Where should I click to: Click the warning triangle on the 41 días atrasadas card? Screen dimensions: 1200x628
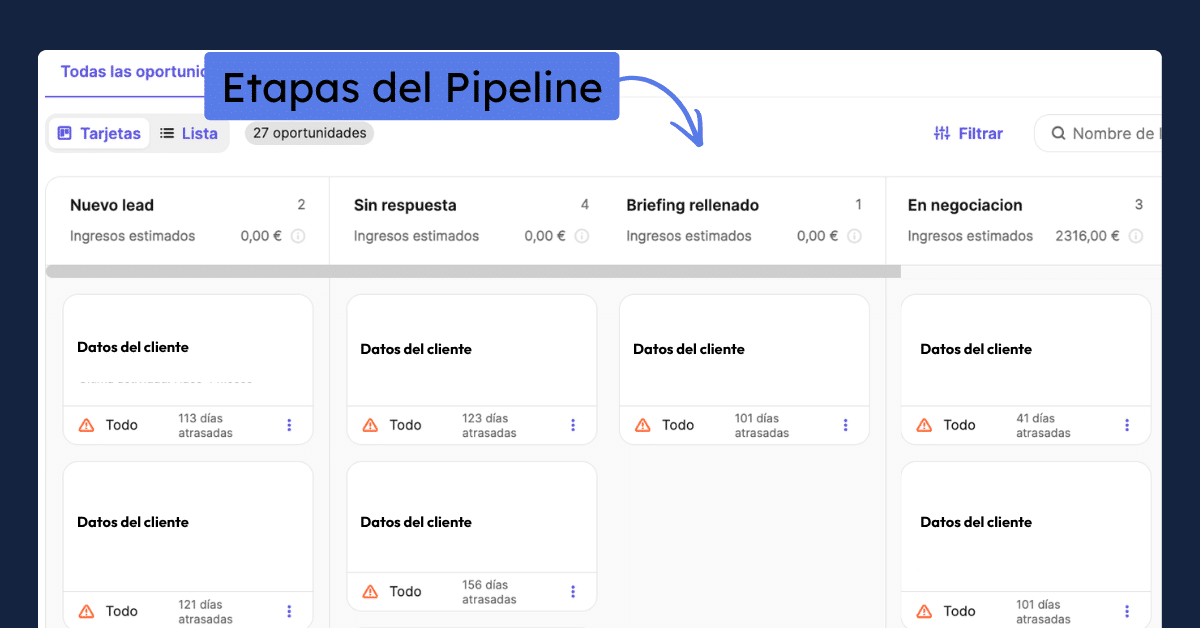[x=924, y=425]
